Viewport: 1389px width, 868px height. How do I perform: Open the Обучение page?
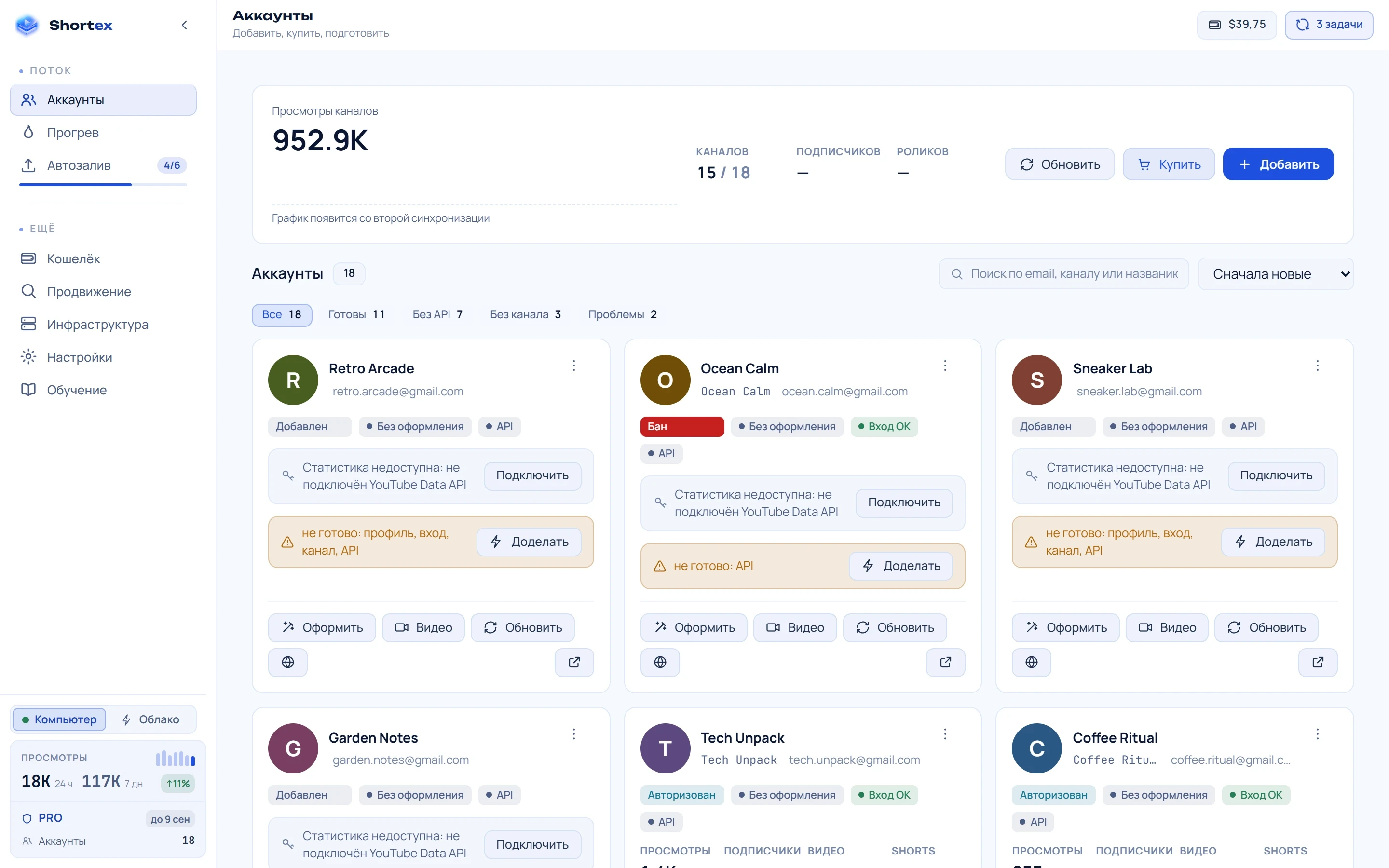[103, 390]
